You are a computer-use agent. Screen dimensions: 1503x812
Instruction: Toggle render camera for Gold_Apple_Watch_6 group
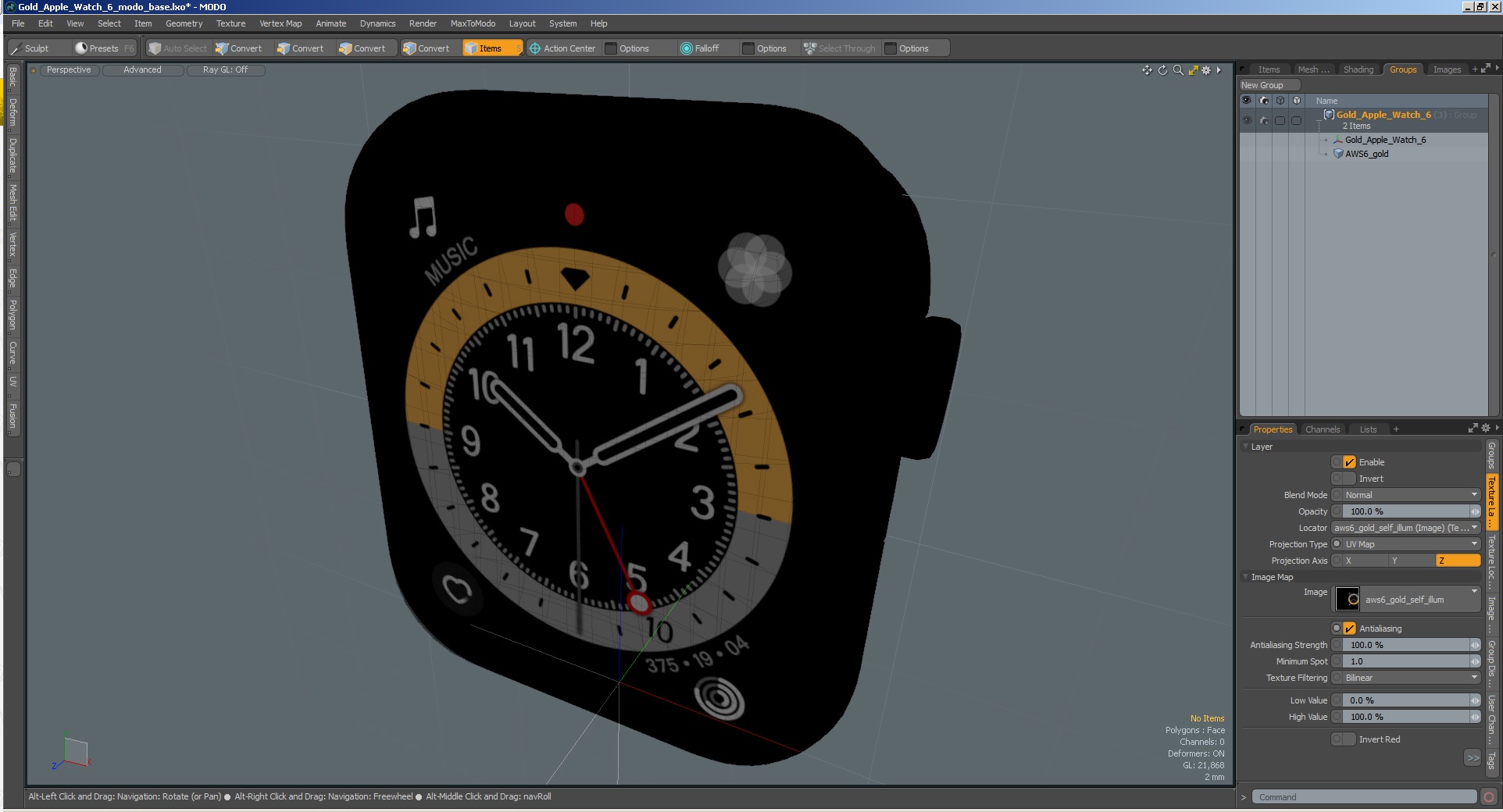pyautogui.click(x=1264, y=120)
